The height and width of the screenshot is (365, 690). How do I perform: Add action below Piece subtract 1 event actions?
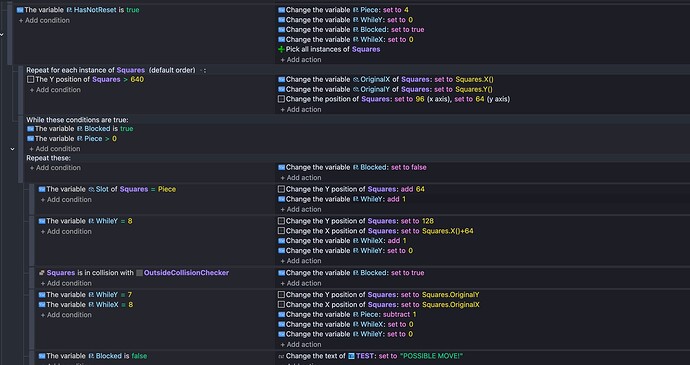(x=301, y=344)
